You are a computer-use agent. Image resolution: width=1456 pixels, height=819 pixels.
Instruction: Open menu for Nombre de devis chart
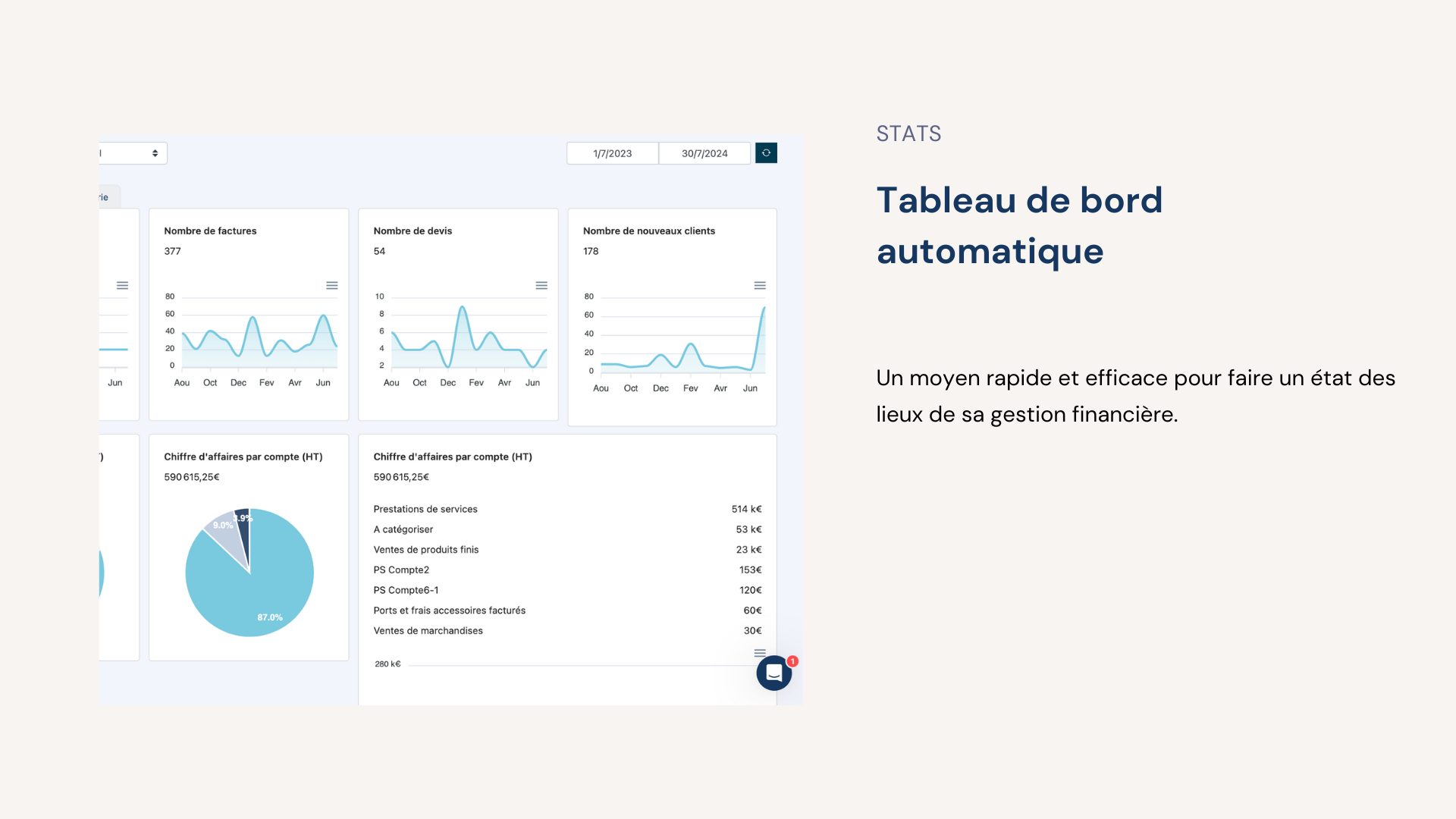(x=542, y=285)
